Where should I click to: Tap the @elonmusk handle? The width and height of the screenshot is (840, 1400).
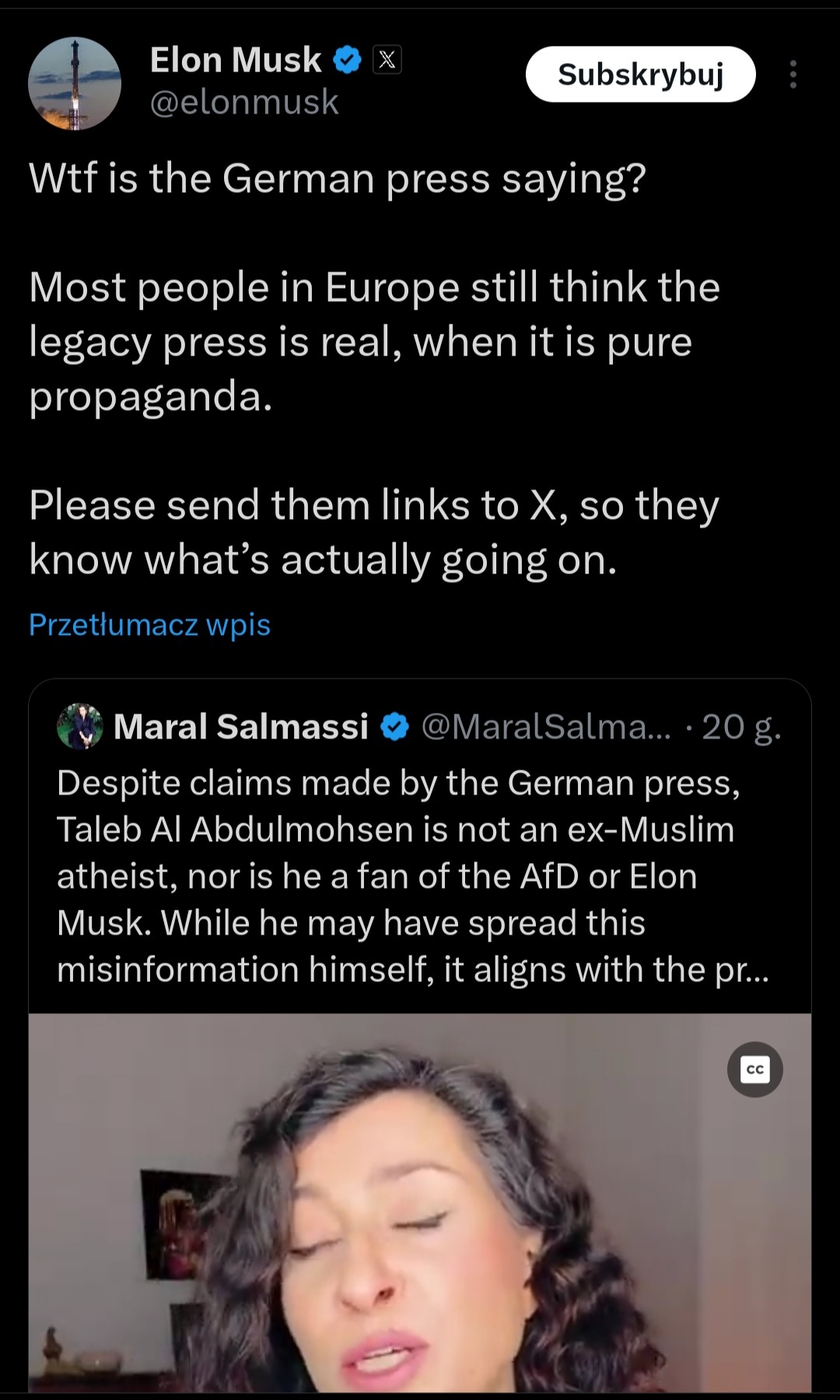tap(243, 102)
